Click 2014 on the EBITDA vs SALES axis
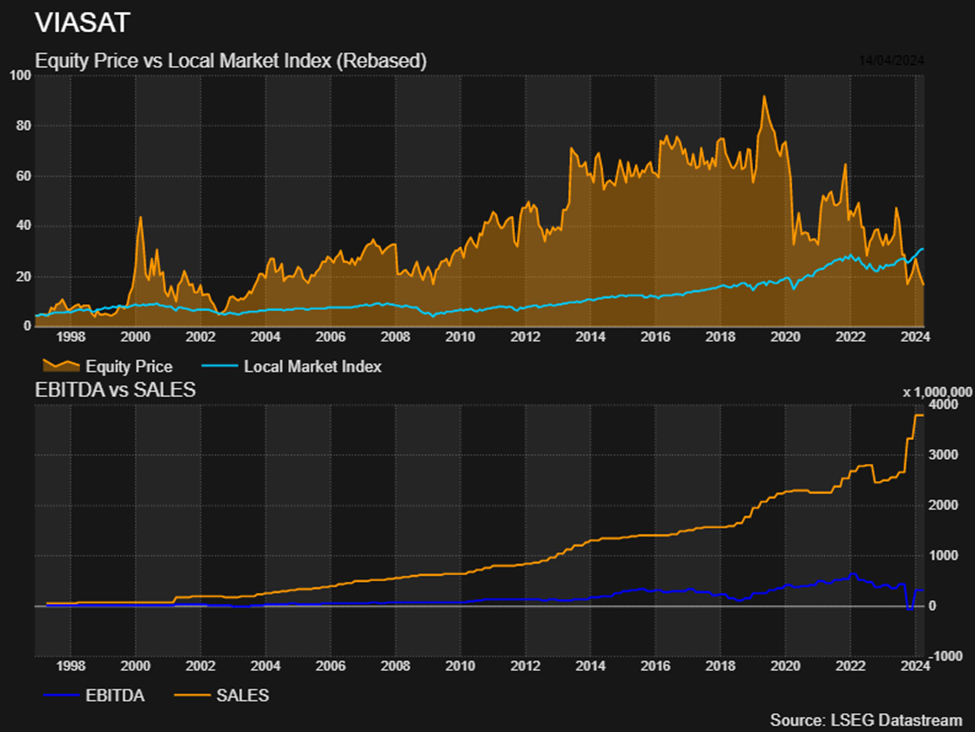The width and height of the screenshot is (975, 732). (x=590, y=666)
